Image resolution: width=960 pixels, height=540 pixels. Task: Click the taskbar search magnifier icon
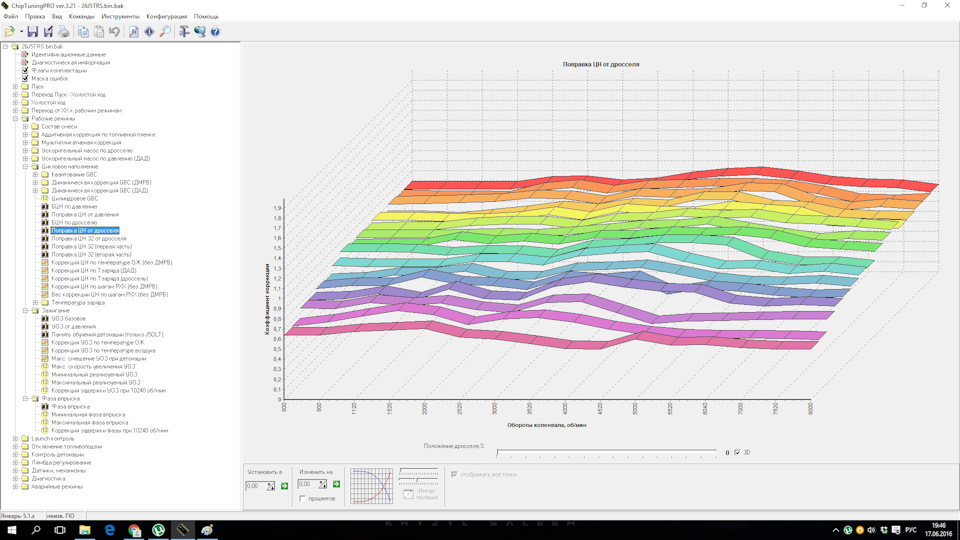pyautogui.click(x=36, y=530)
